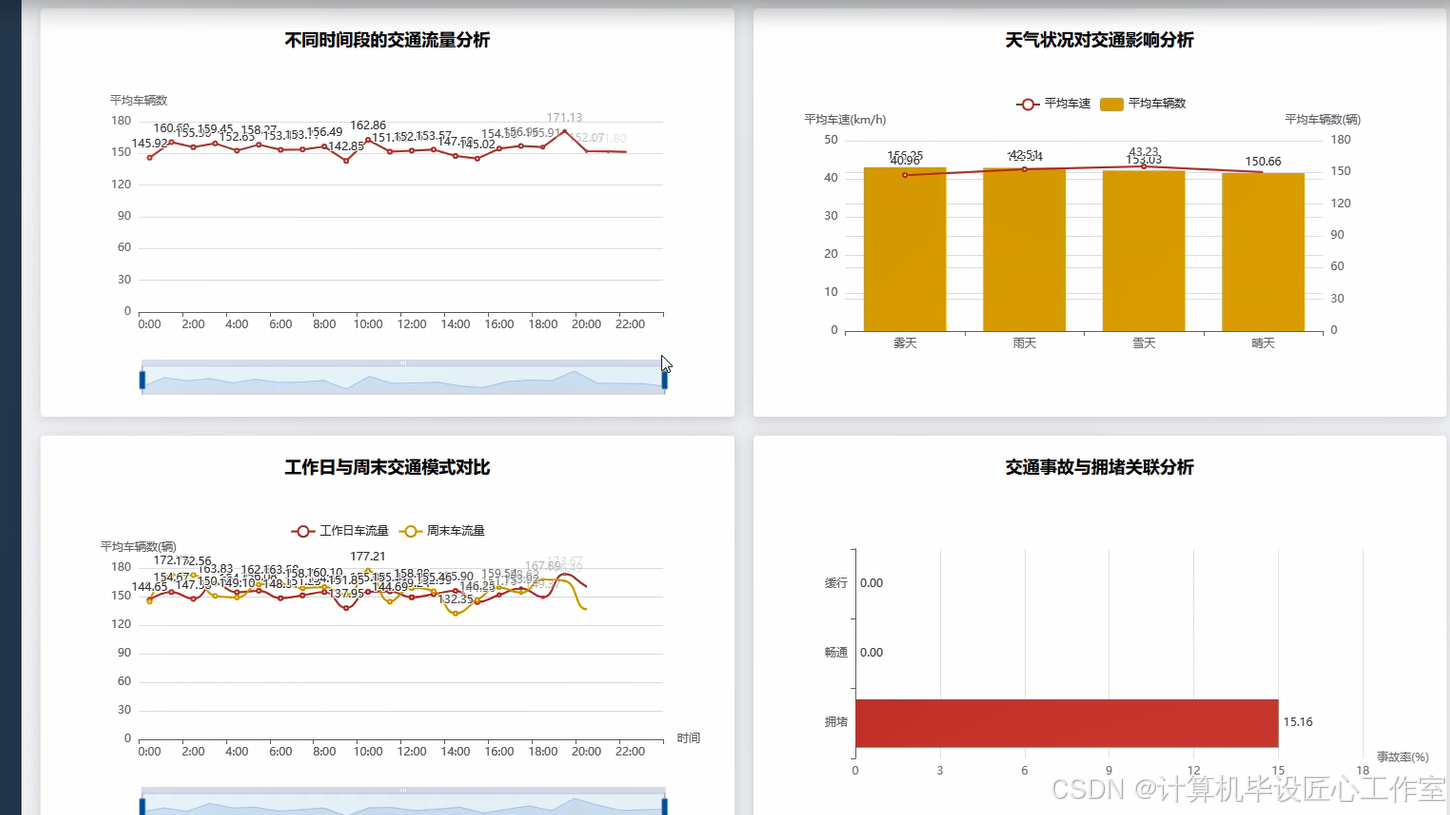Screen dimensions: 1450x815
Task: Click left zoom handle under 工作日与周末交通模式对比 chart
Action: pyautogui.click(x=142, y=806)
